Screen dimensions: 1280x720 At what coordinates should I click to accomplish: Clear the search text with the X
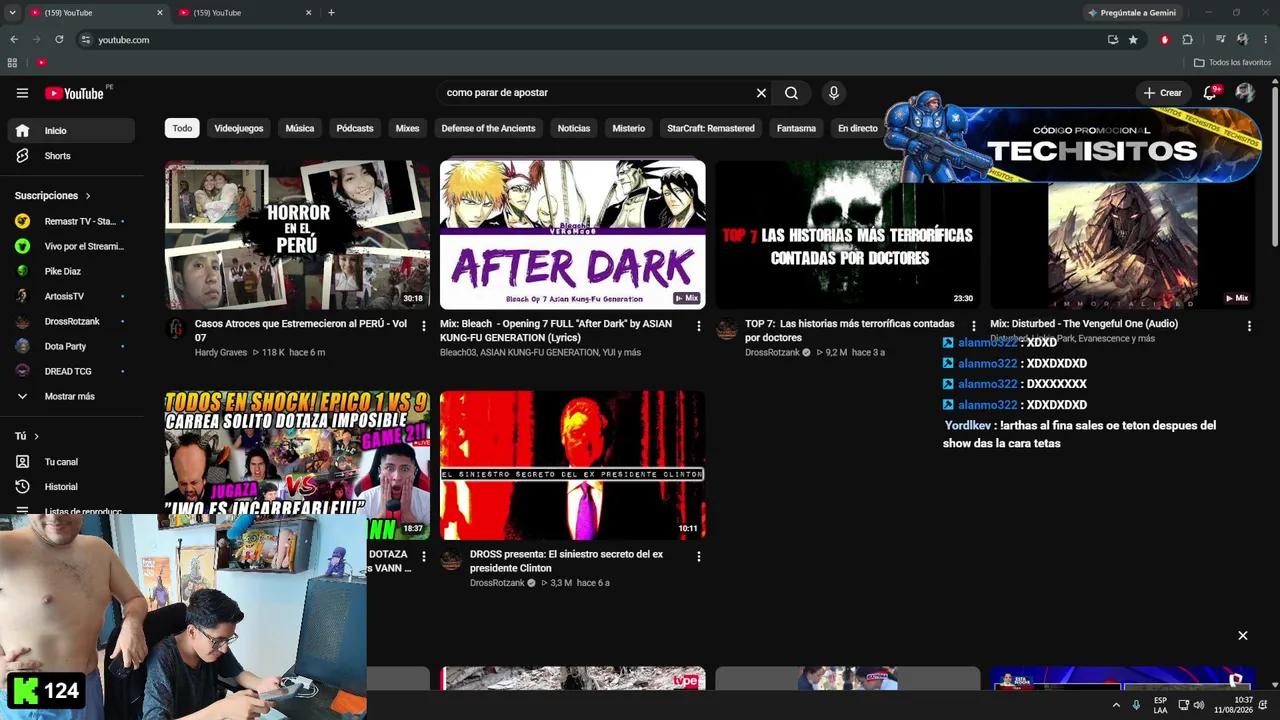(x=761, y=93)
